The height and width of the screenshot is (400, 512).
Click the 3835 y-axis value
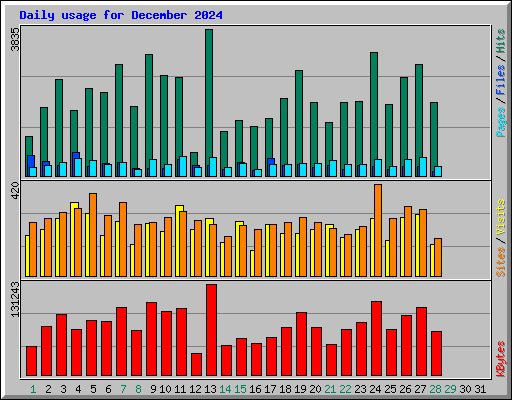coord(15,39)
